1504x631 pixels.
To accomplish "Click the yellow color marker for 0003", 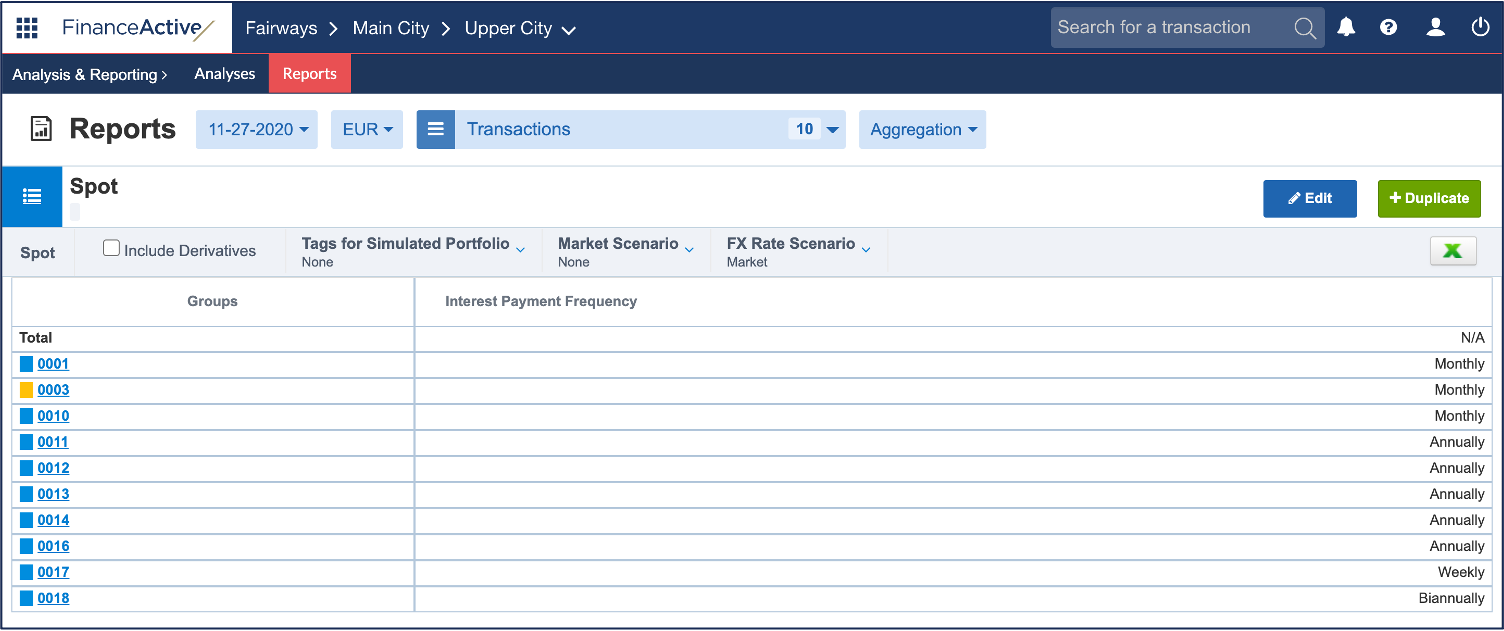I will click(27, 390).
